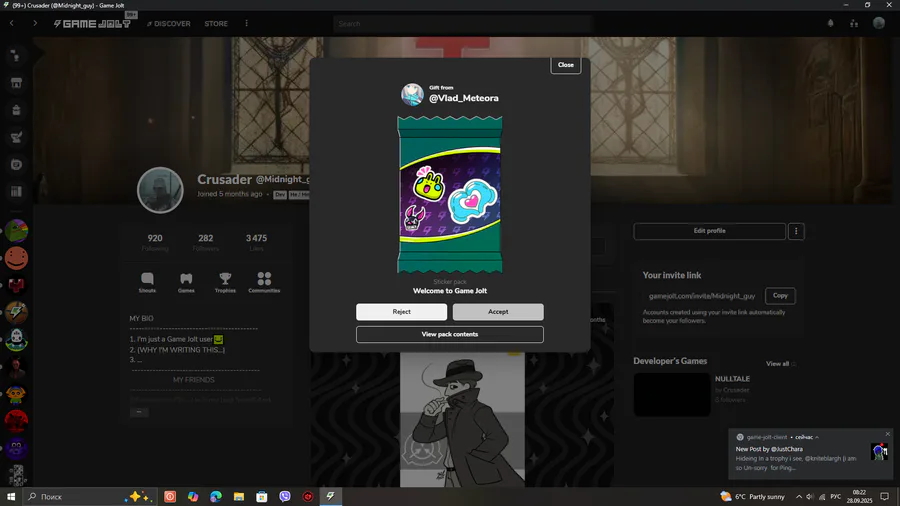Open the detective post image

tap(462, 419)
